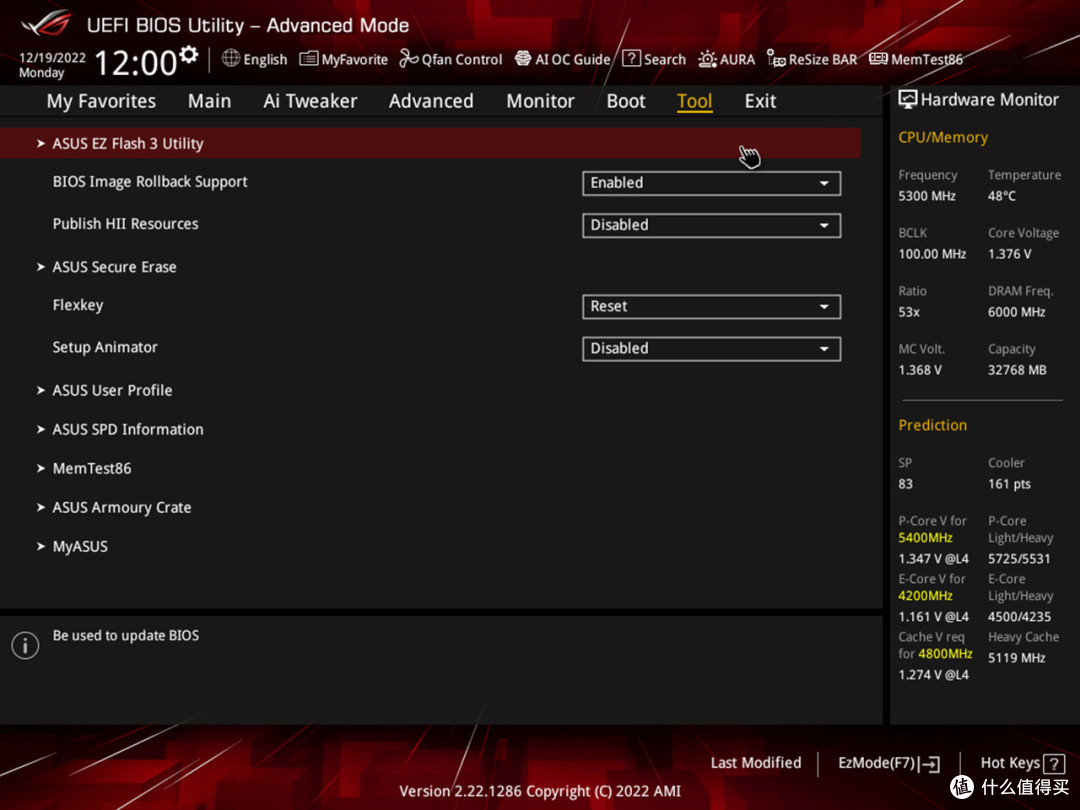Click Hardware Monitor screen icon
This screenshot has width=1080, height=810.
point(908,100)
